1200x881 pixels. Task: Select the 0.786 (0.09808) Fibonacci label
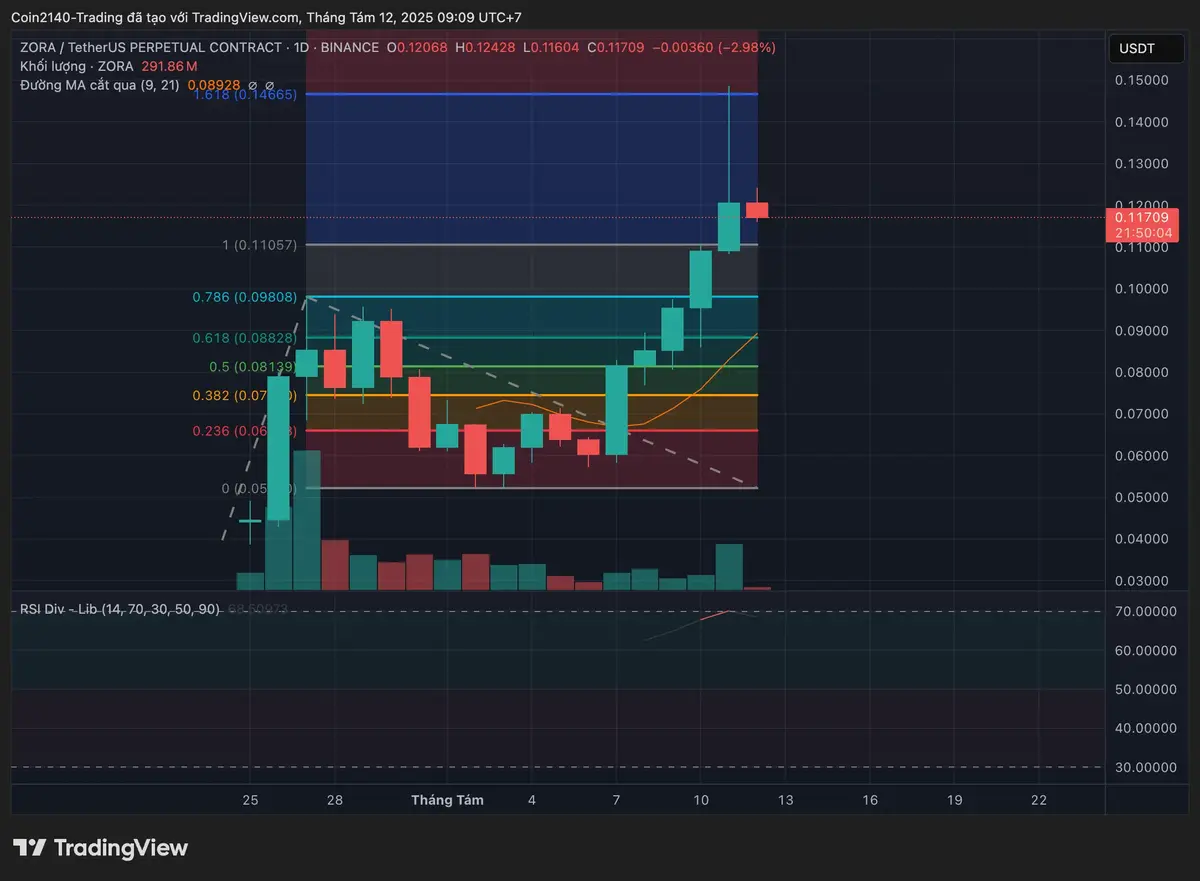245,297
